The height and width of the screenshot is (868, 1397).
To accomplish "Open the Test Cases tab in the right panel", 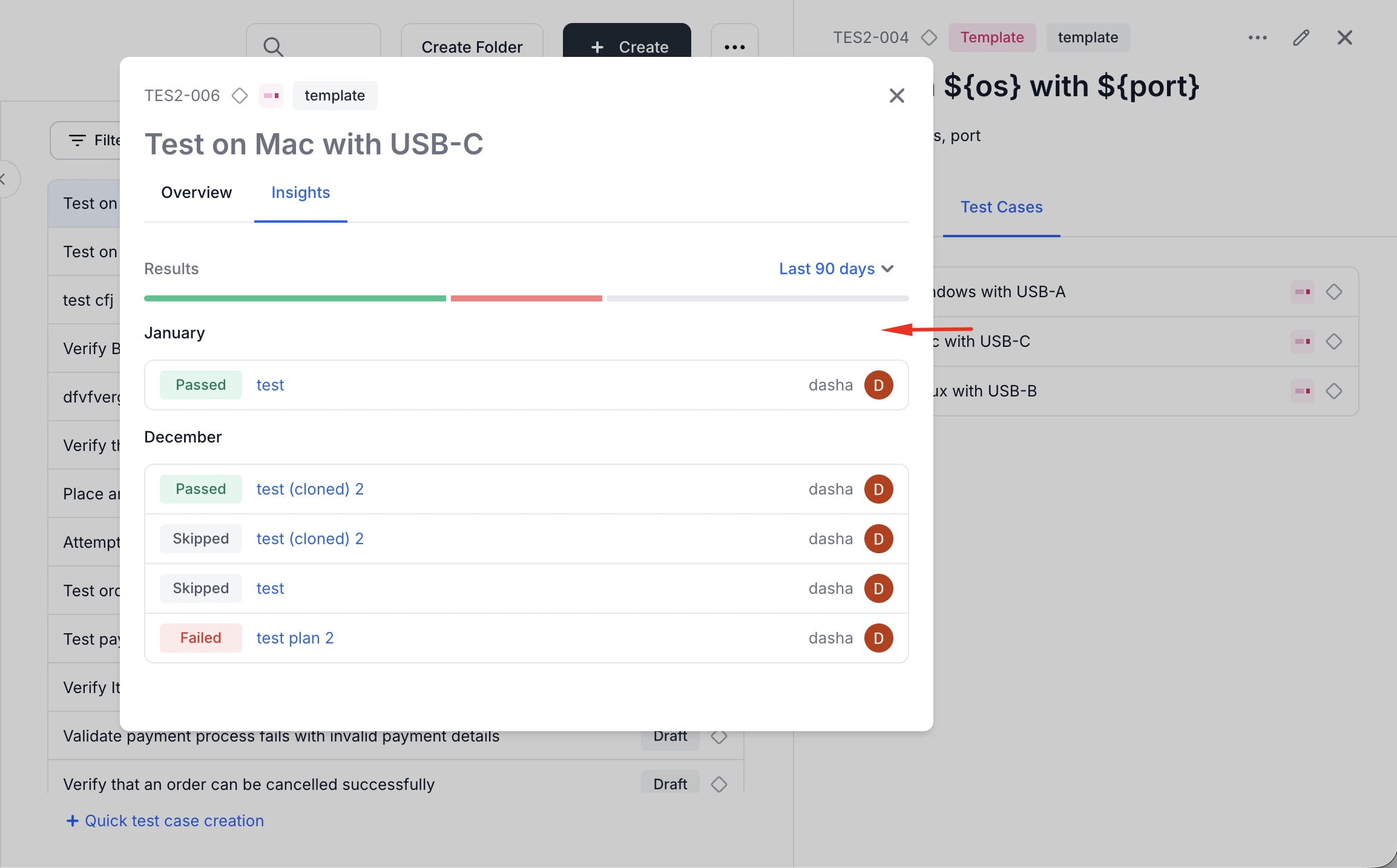I will [x=1001, y=207].
